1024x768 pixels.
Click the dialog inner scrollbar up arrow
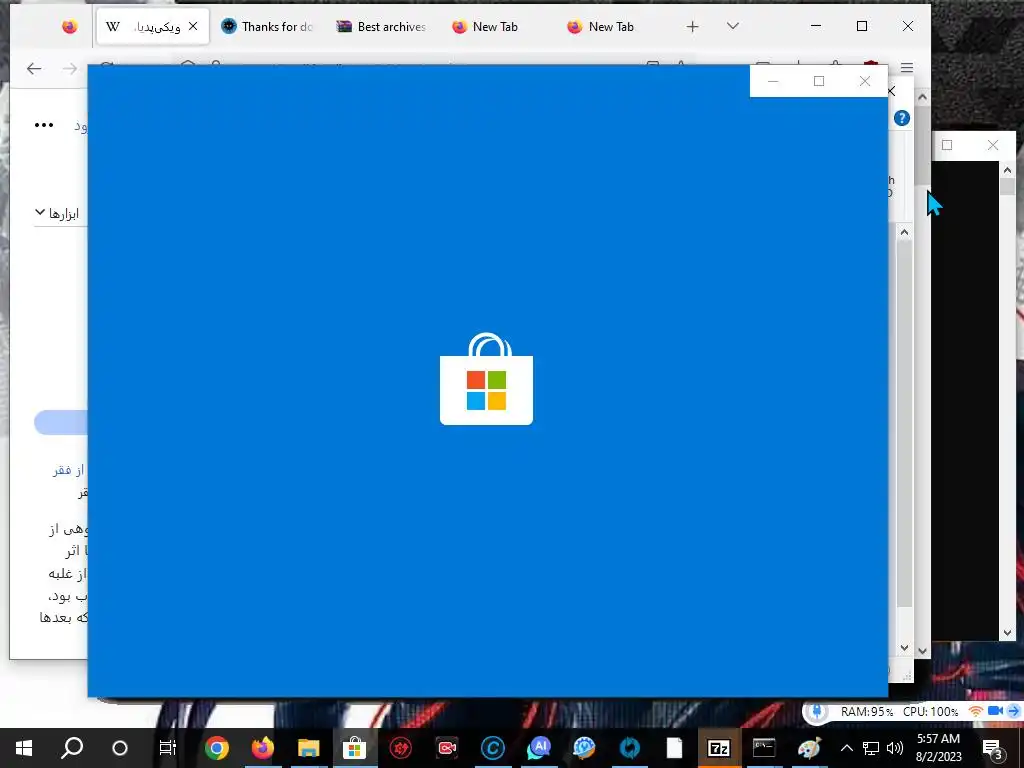click(x=904, y=232)
